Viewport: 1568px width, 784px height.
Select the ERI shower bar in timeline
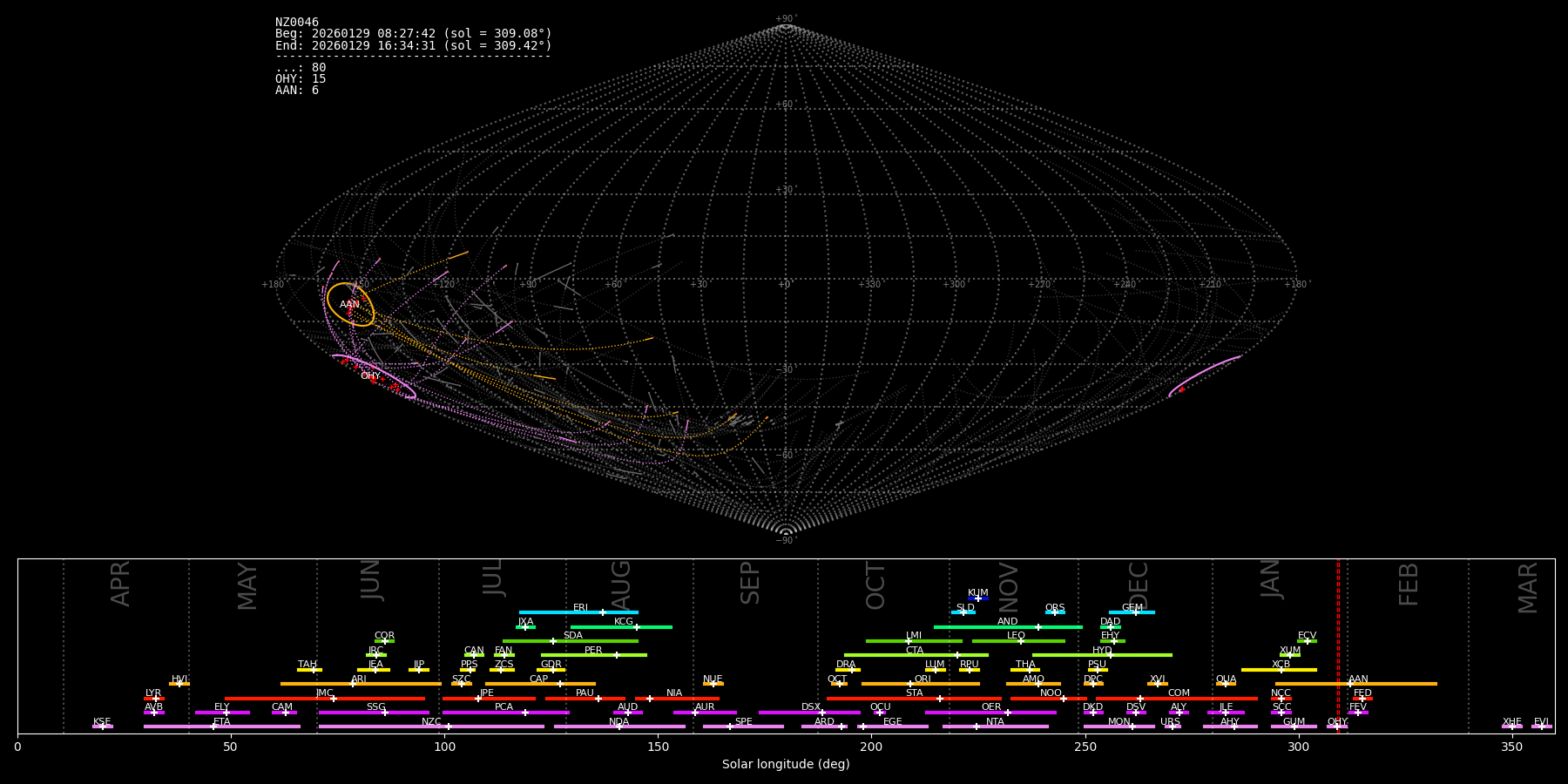click(578, 612)
